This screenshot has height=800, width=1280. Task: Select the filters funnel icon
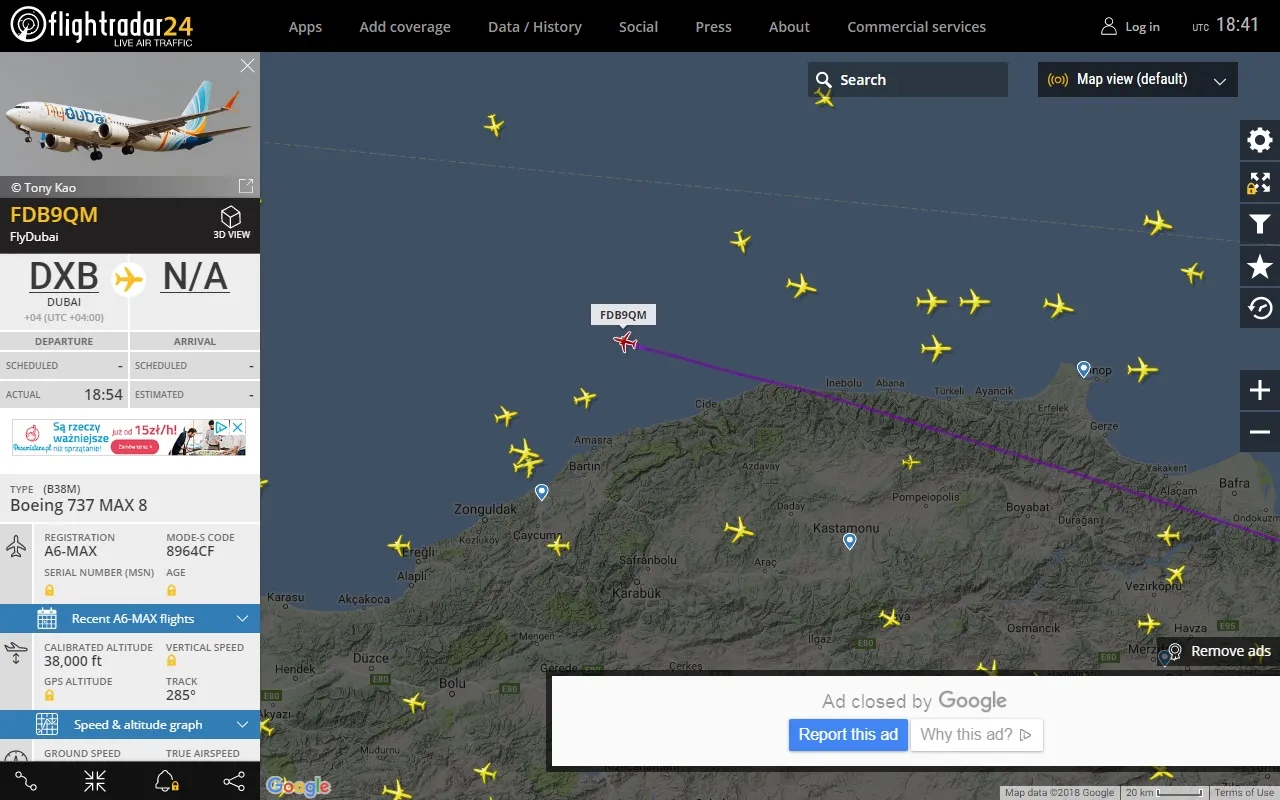tap(1258, 224)
